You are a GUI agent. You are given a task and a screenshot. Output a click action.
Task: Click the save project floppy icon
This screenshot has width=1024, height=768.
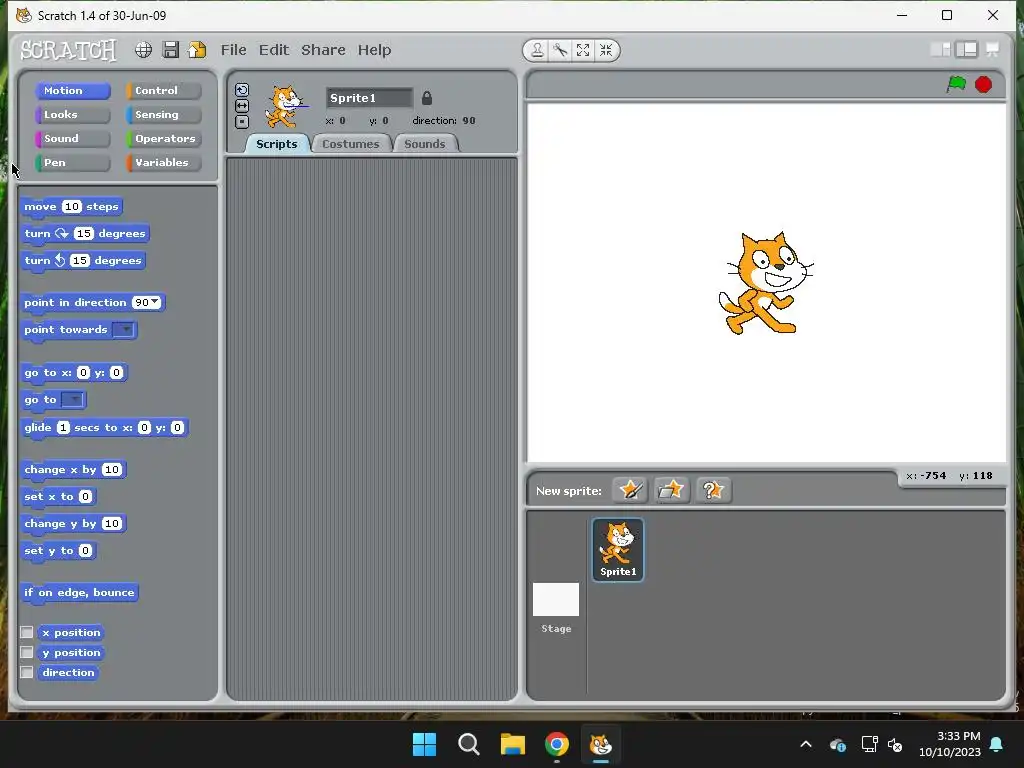[x=170, y=50]
